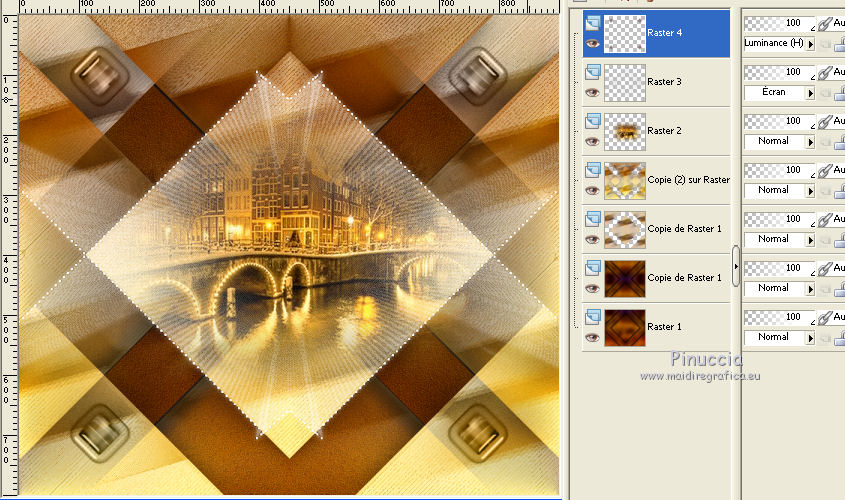
Task: Hide the Raster 4 layer with its eye
Action: (x=593, y=44)
